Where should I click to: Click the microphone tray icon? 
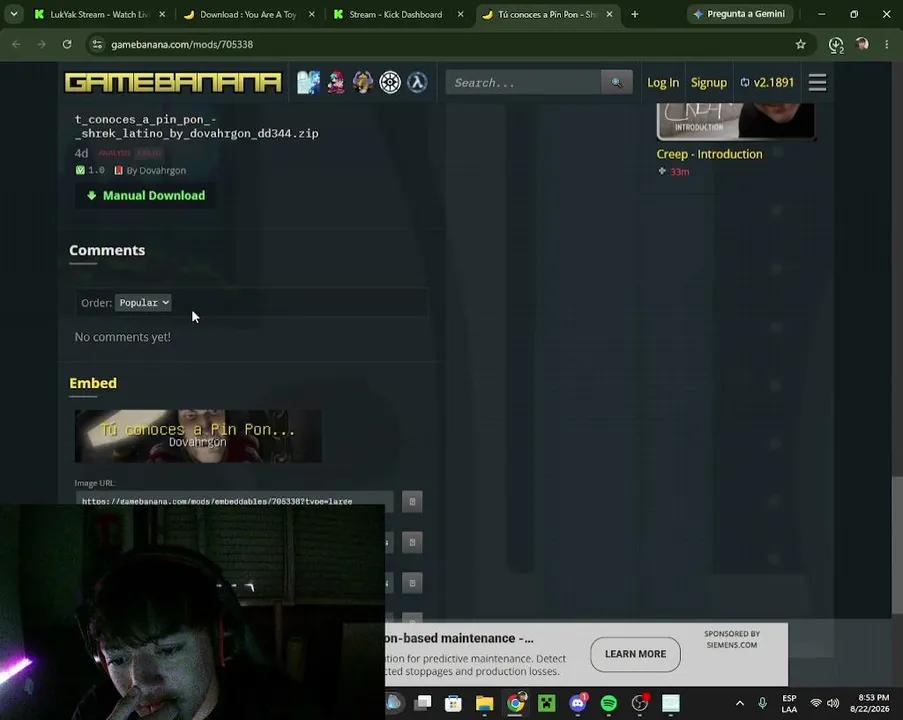tap(762, 703)
